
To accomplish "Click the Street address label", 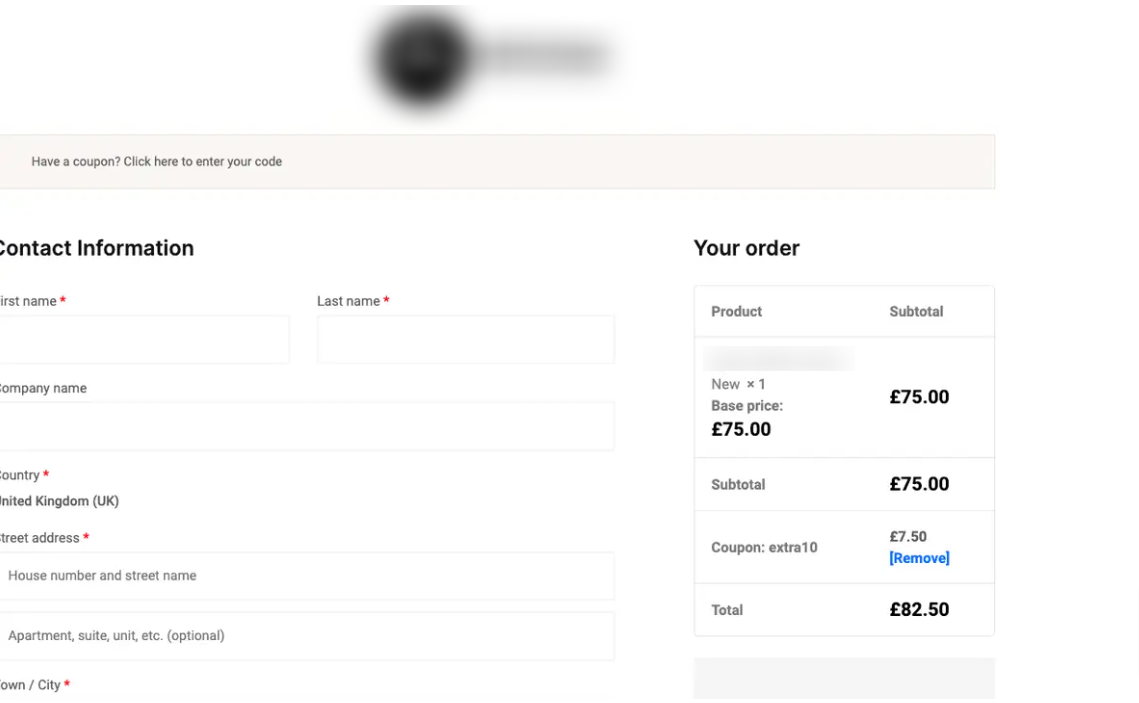I will click(39, 538).
